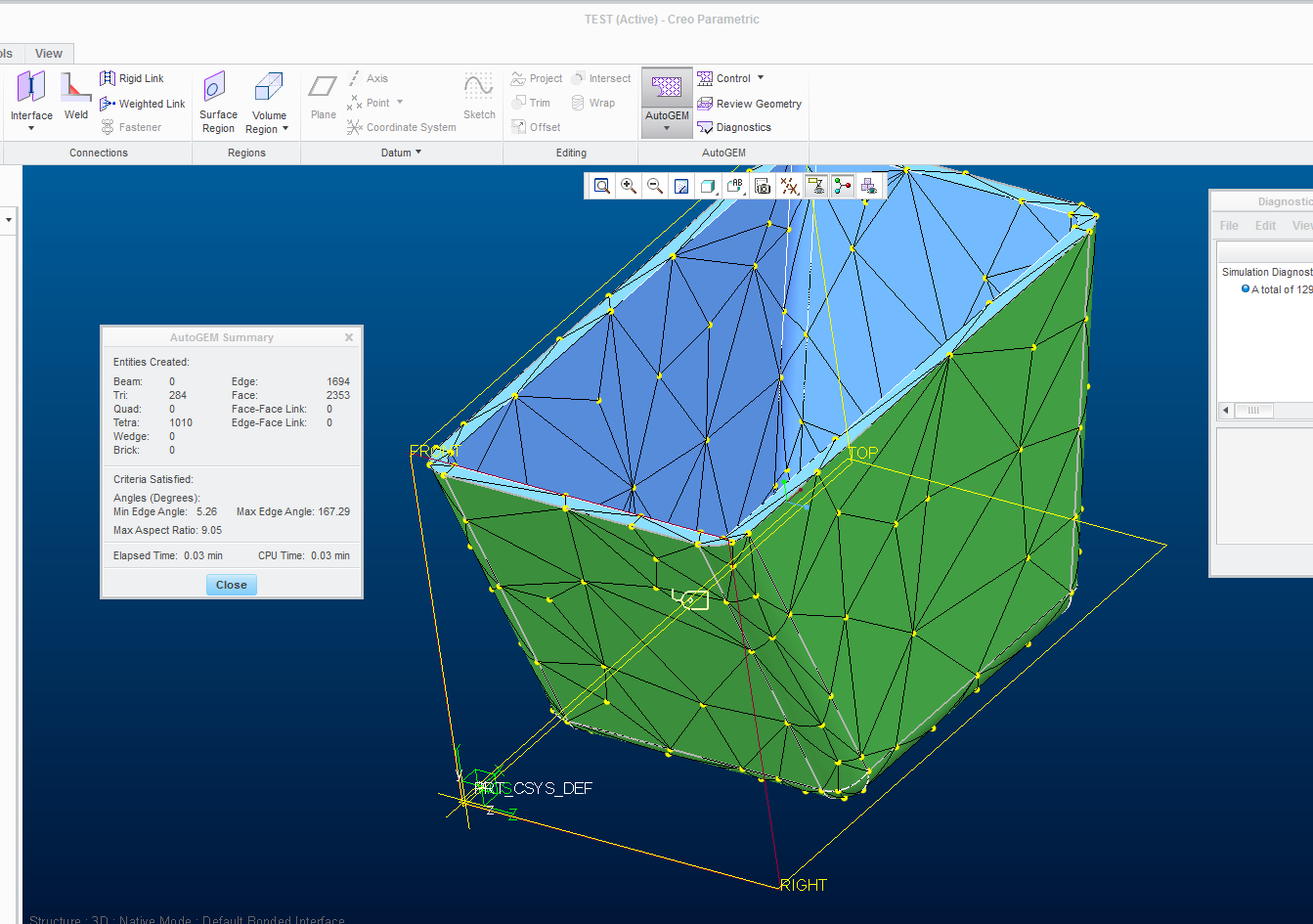The image size is (1313, 924).
Task: Click the Elapsed Time 0.03 min text
Action: coord(168,555)
